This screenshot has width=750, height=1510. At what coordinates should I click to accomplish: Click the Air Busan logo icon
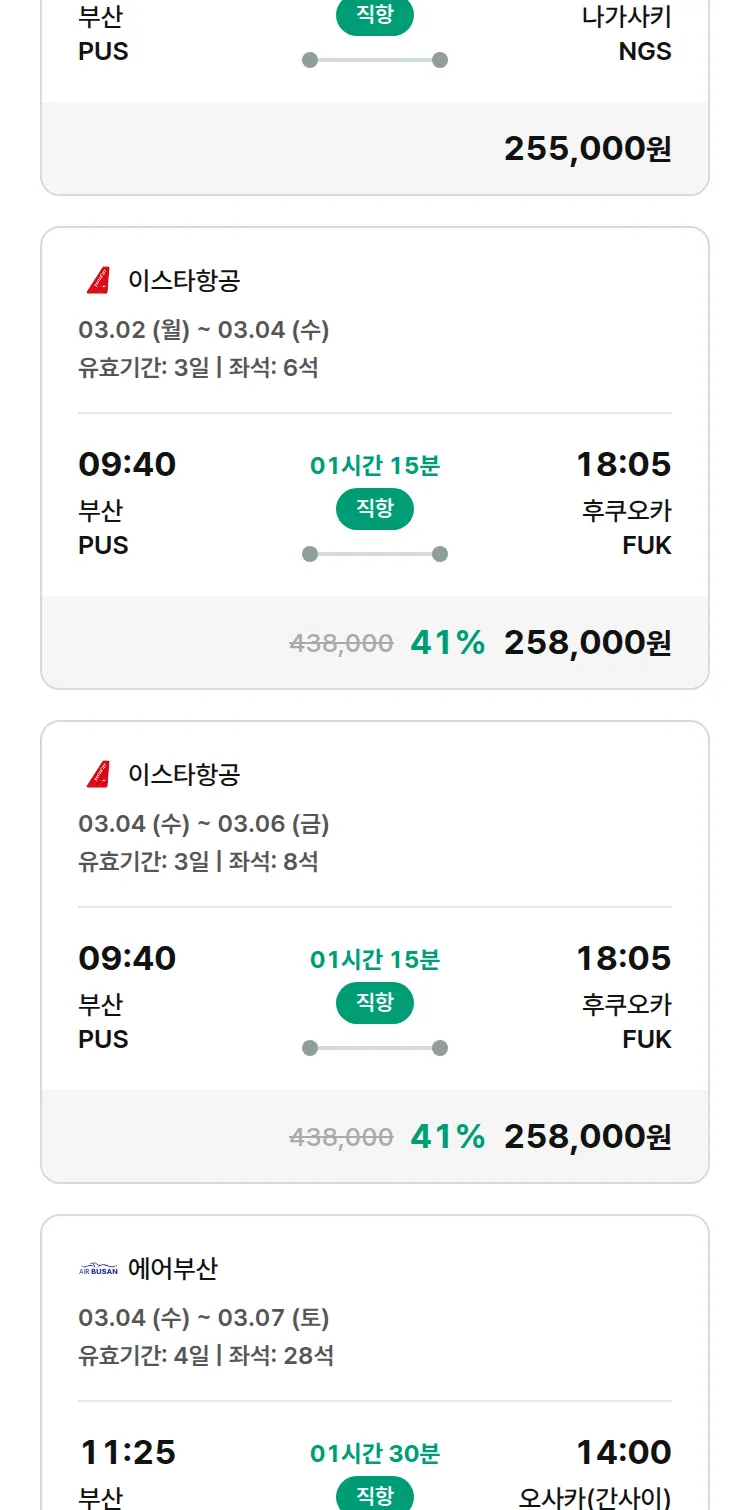[98, 1270]
